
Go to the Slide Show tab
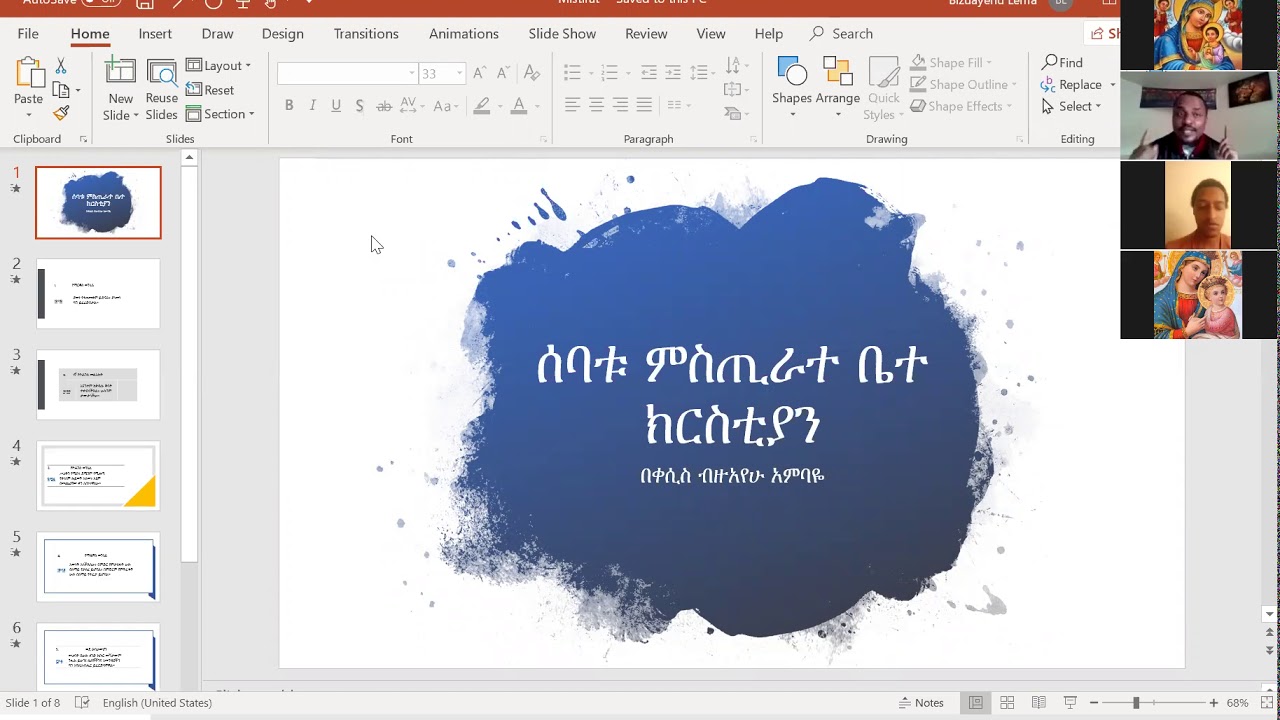[x=562, y=34]
